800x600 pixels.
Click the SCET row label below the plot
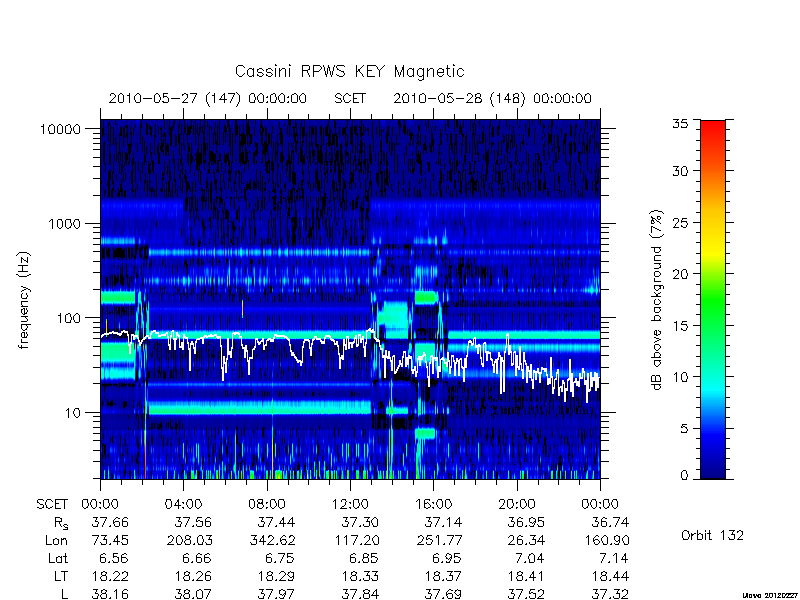coord(52,505)
